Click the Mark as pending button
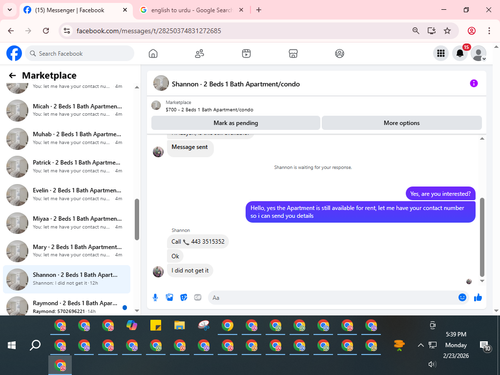500x375 pixels. (236, 123)
